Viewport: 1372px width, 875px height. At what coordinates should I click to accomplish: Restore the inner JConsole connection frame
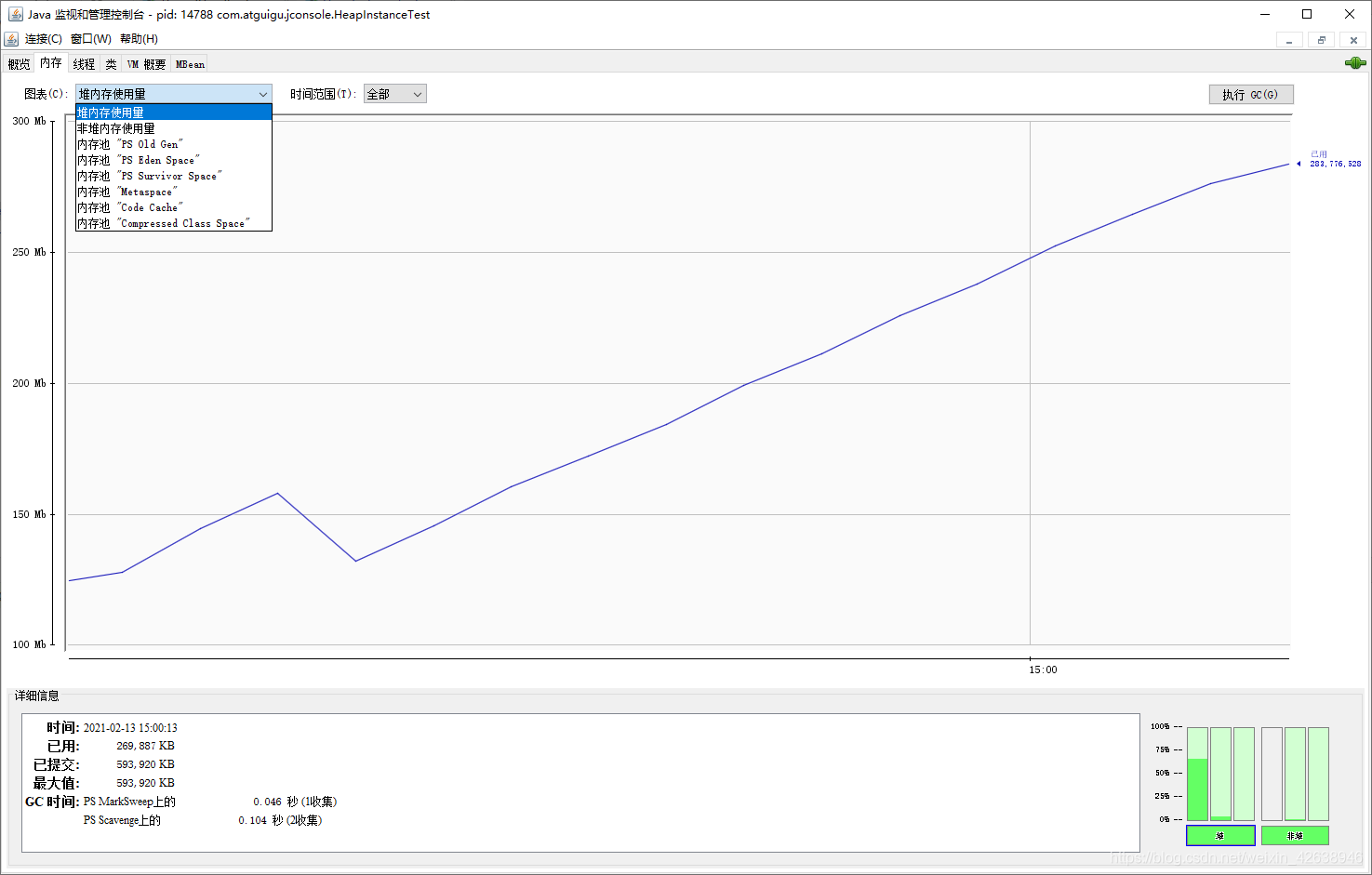[1322, 40]
